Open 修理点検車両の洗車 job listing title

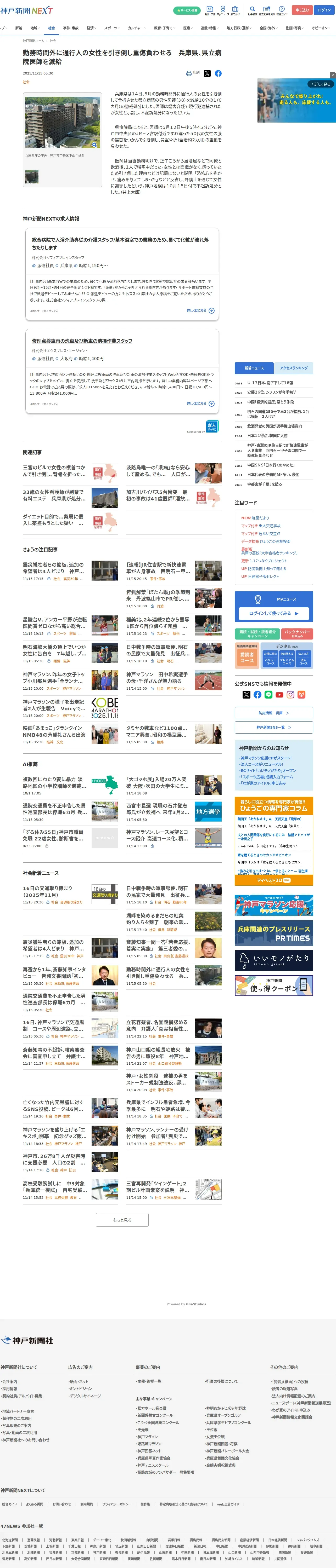pyautogui.click(x=82, y=341)
